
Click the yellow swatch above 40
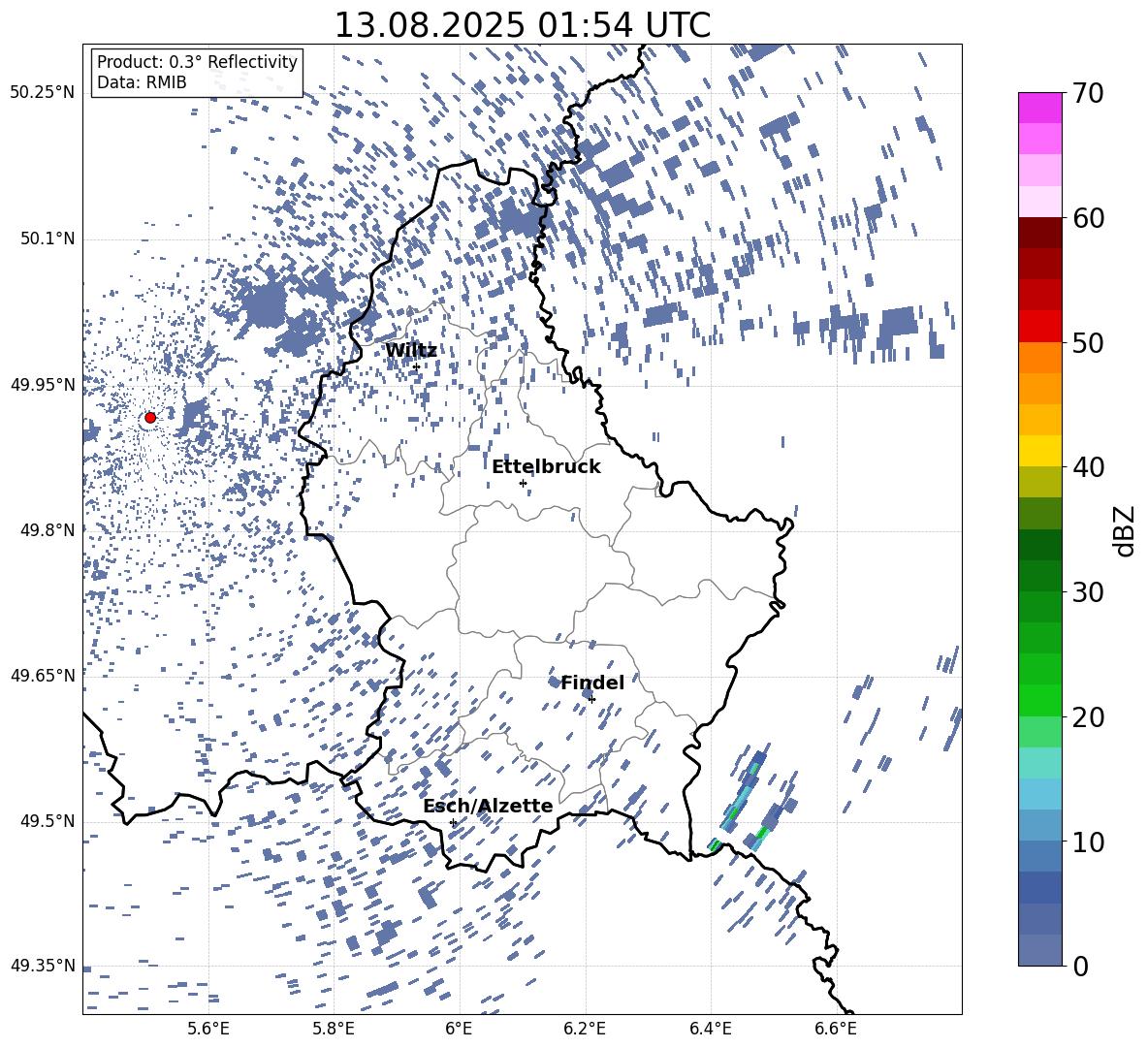tap(1040, 451)
